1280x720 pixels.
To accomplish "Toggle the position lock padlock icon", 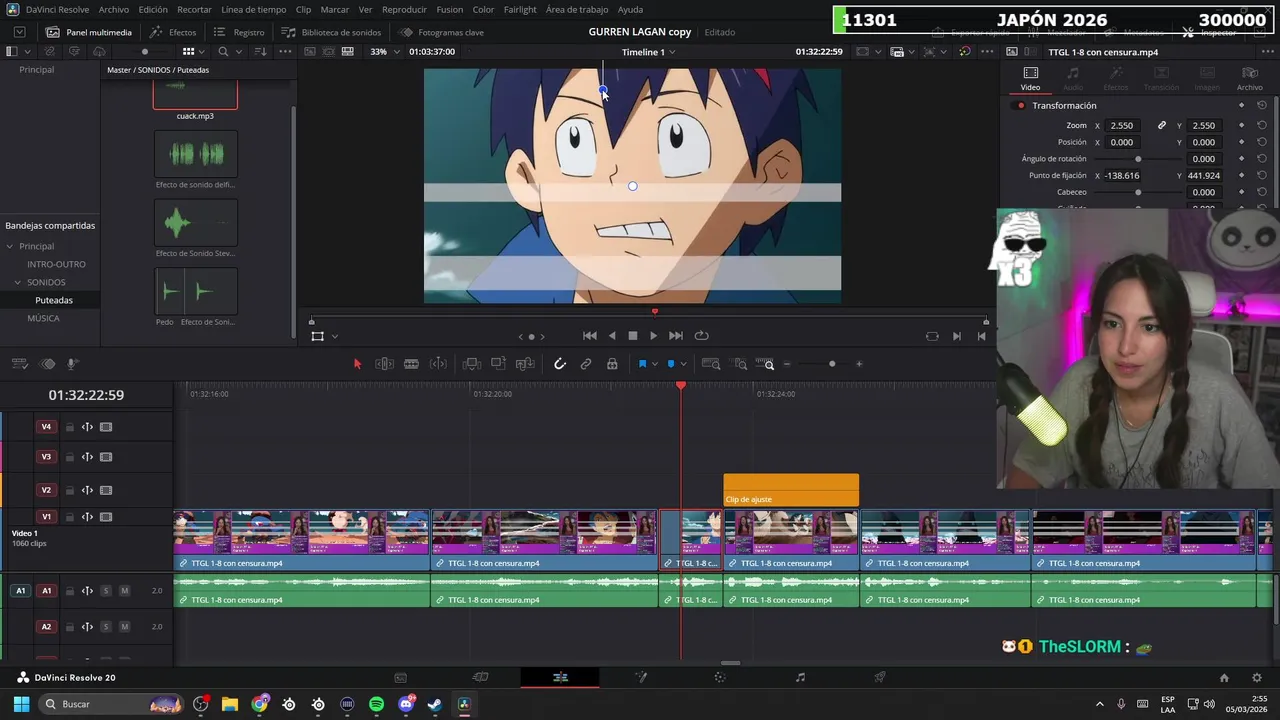I will [612, 364].
